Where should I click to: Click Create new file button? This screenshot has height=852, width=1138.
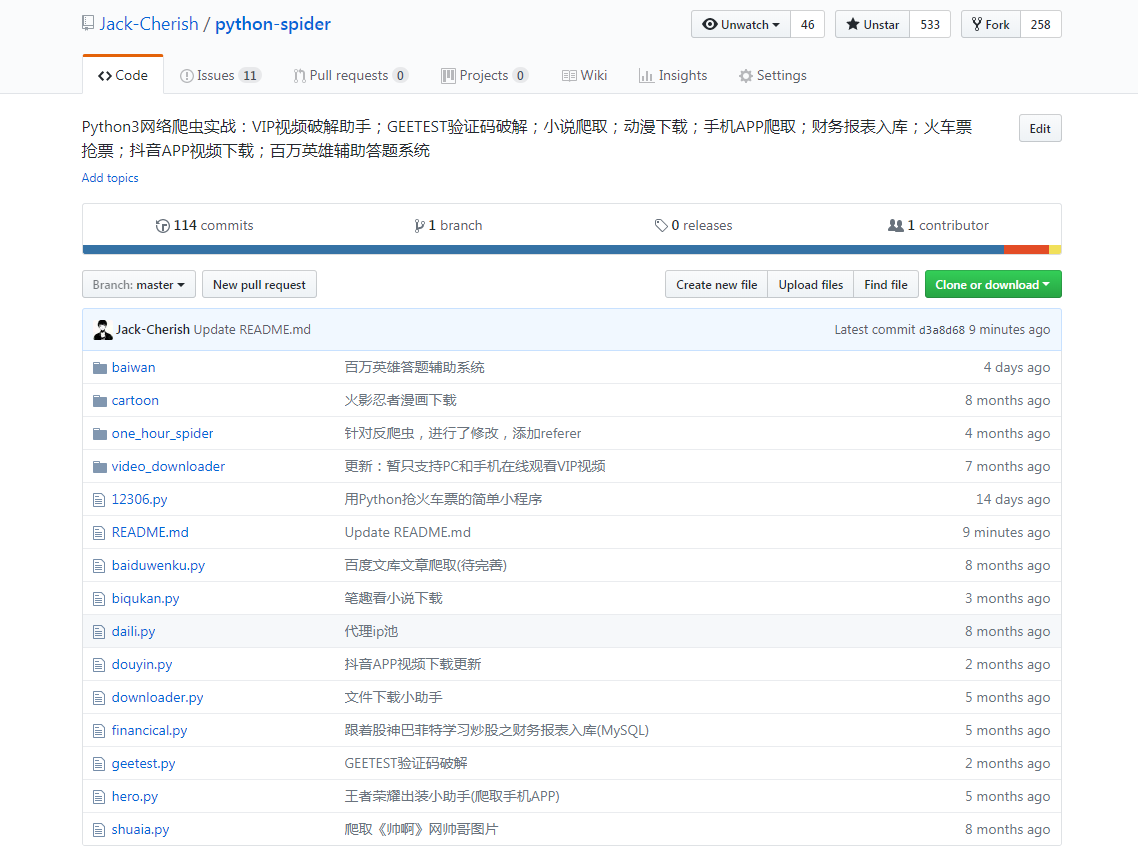[716, 284]
